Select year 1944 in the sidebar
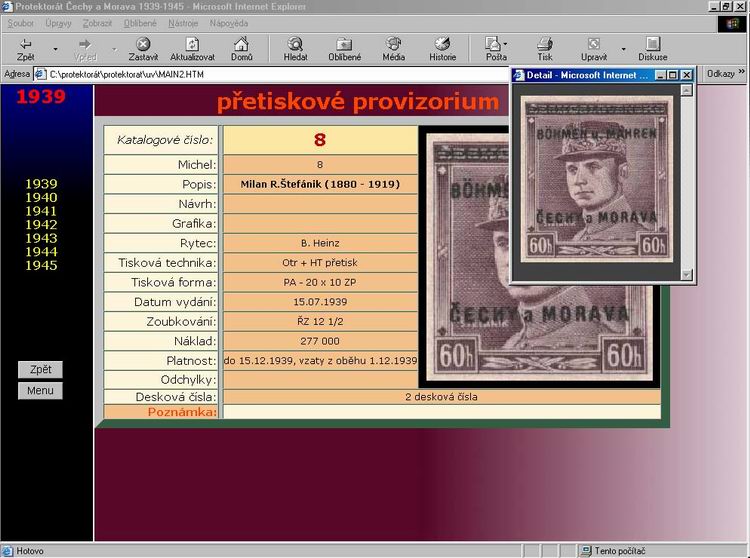This screenshot has height=558, width=750. 41,252
